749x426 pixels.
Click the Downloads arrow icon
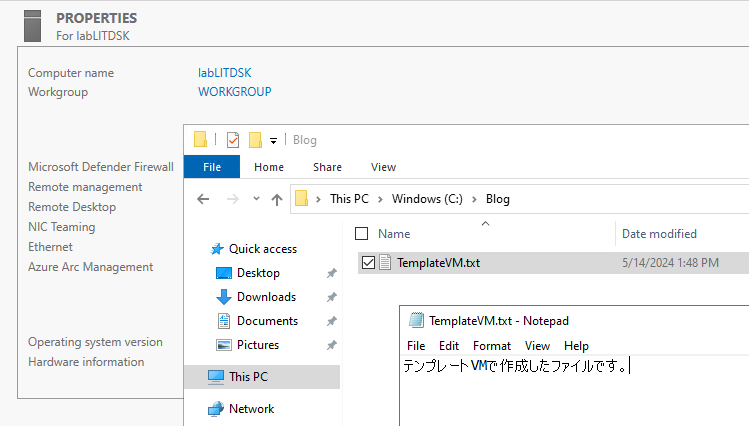224,297
